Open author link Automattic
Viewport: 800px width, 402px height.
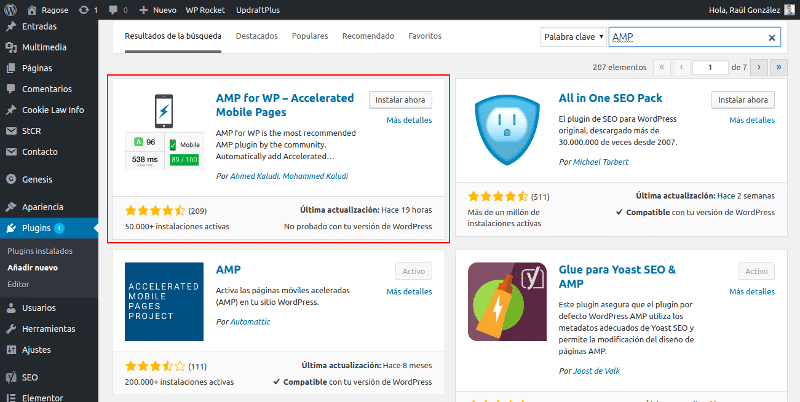250,322
